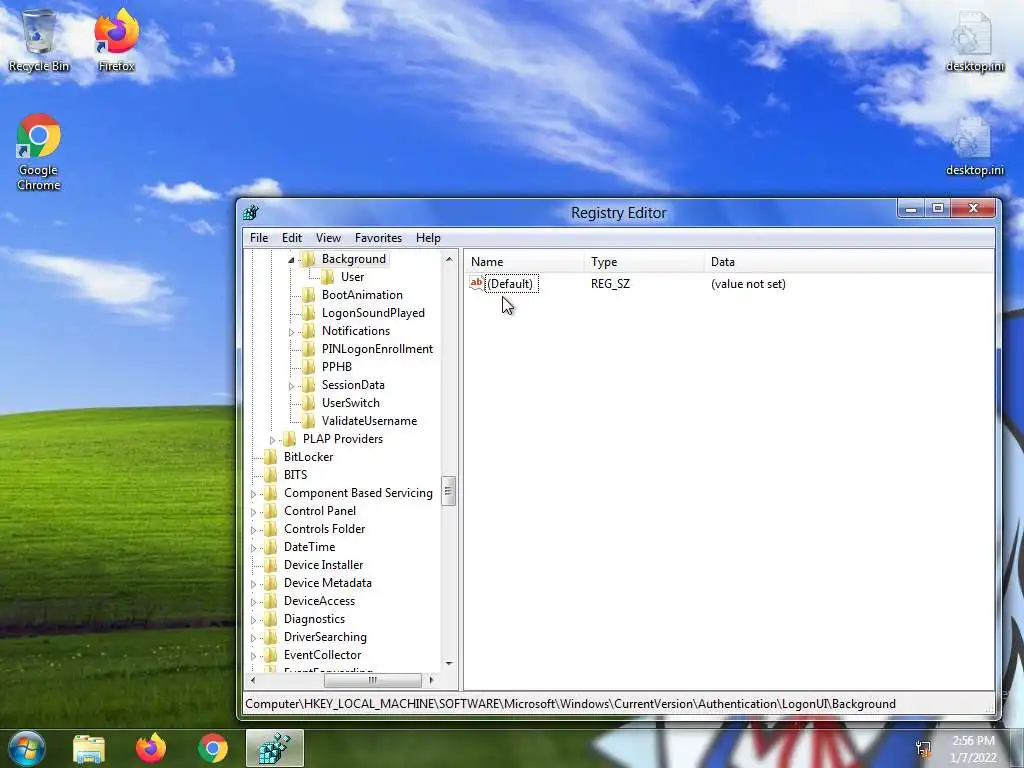
Task: Open the Google Chrome desktop shortcut
Action: click(x=38, y=152)
